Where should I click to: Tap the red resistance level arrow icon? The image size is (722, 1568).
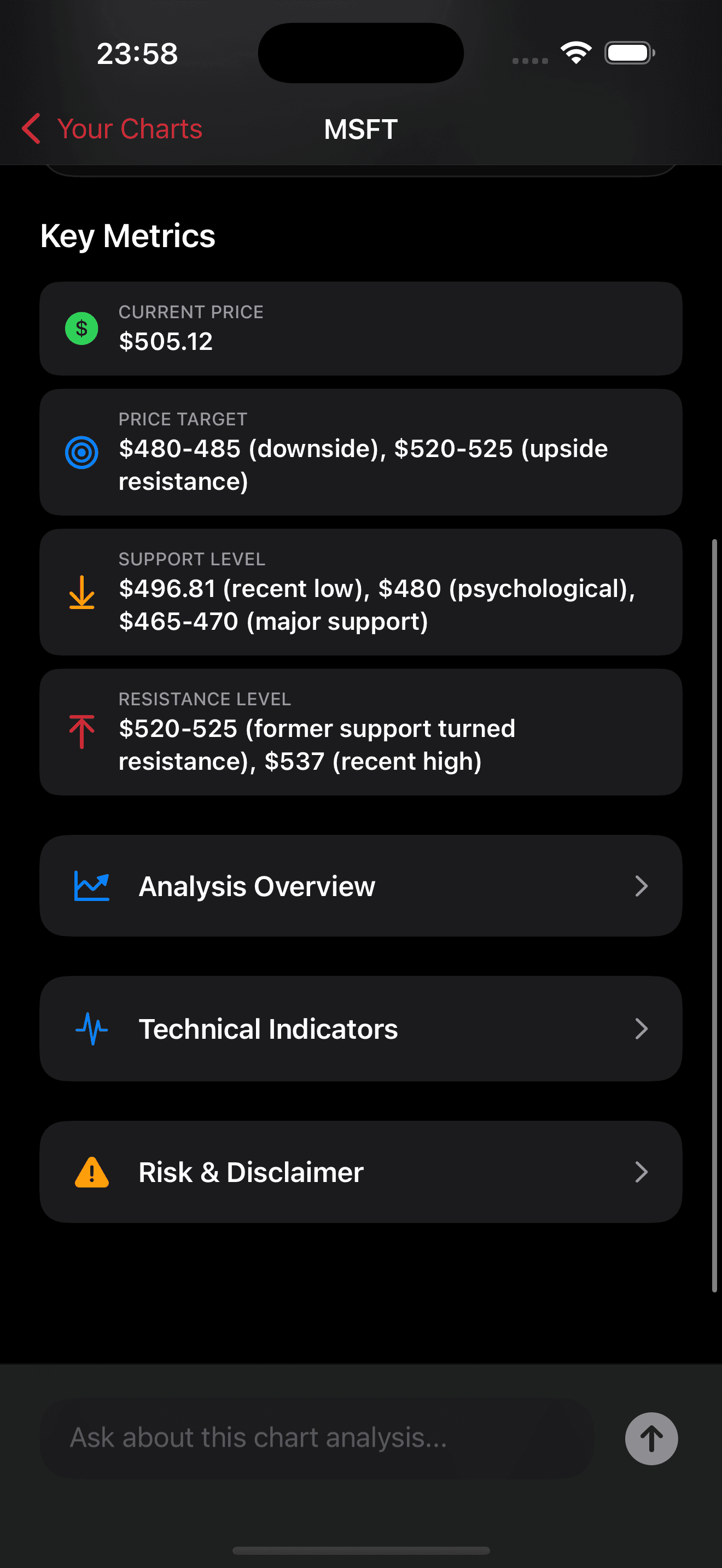click(x=81, y=732)
